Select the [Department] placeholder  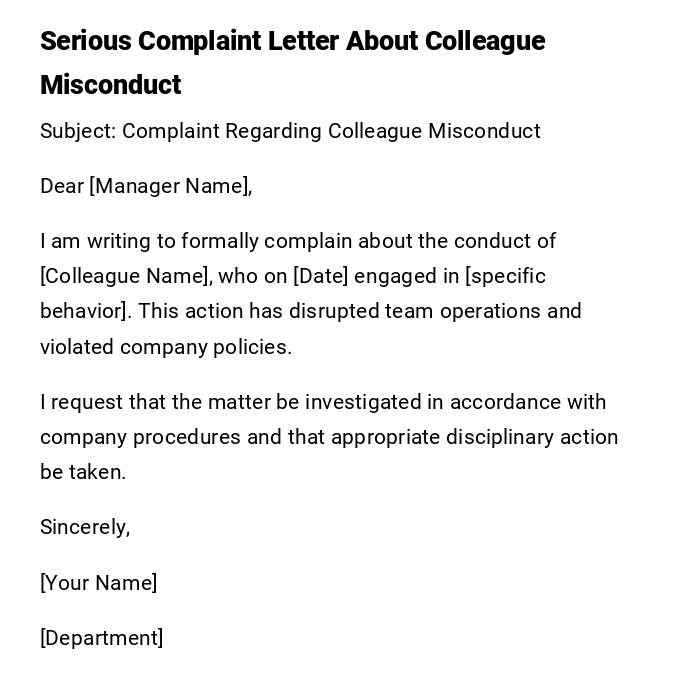click(x=101, y=638)
